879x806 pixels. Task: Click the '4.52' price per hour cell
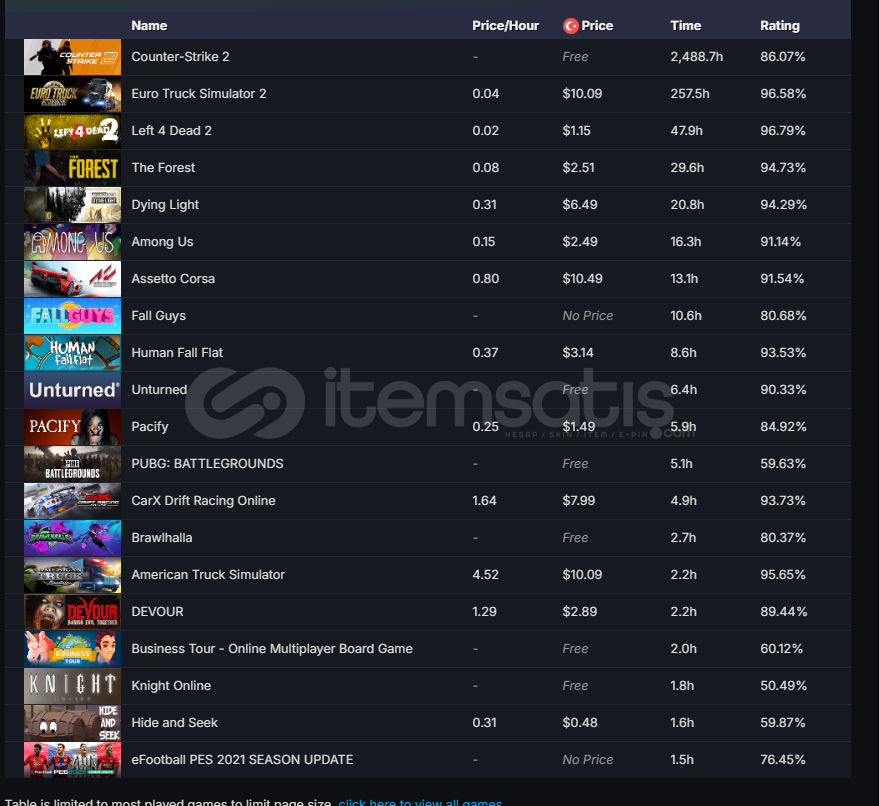pyautogui.click(x=485, y=575)
